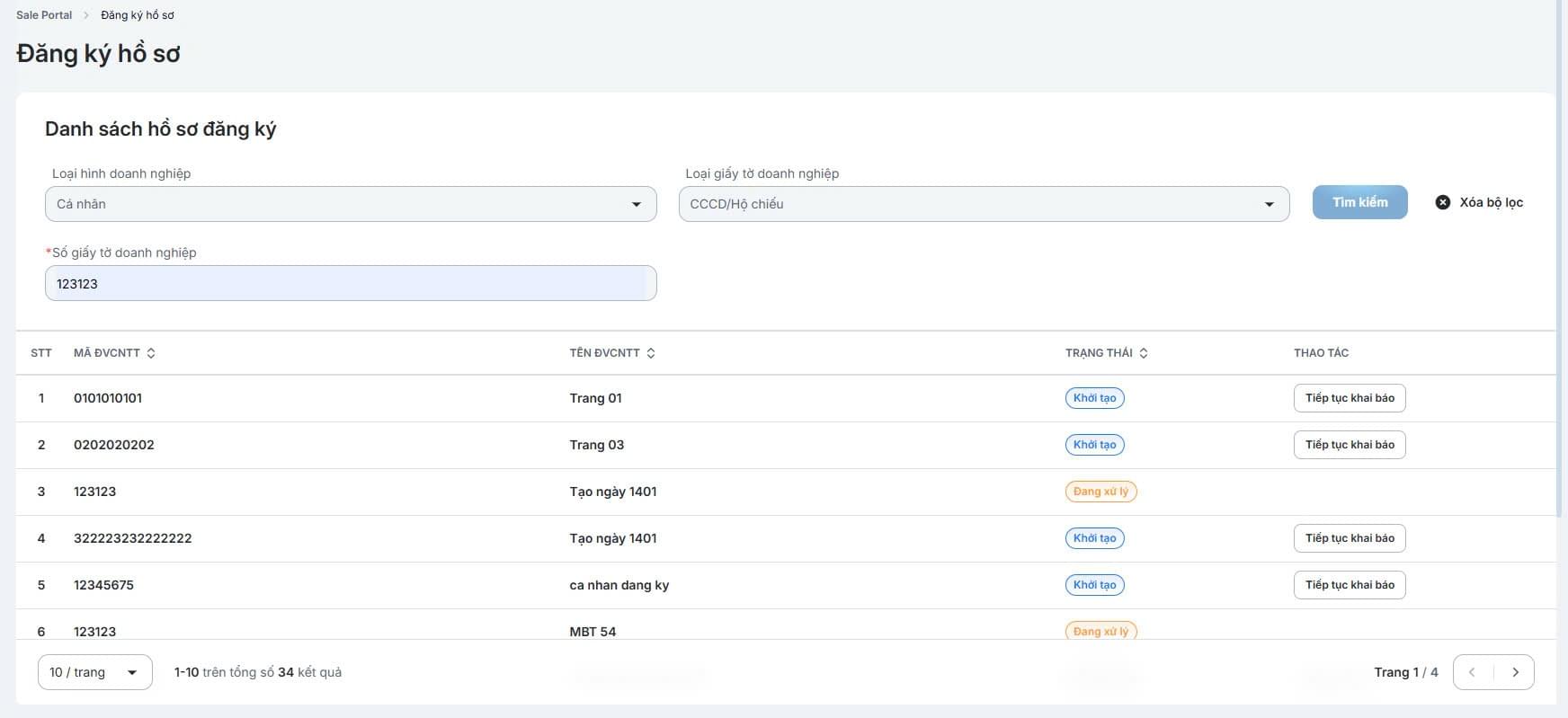The width and height of the screenshot is (1568, 718).
Task: Continue declaration for ca nhan dang ky
Action: click(1349, 585)
